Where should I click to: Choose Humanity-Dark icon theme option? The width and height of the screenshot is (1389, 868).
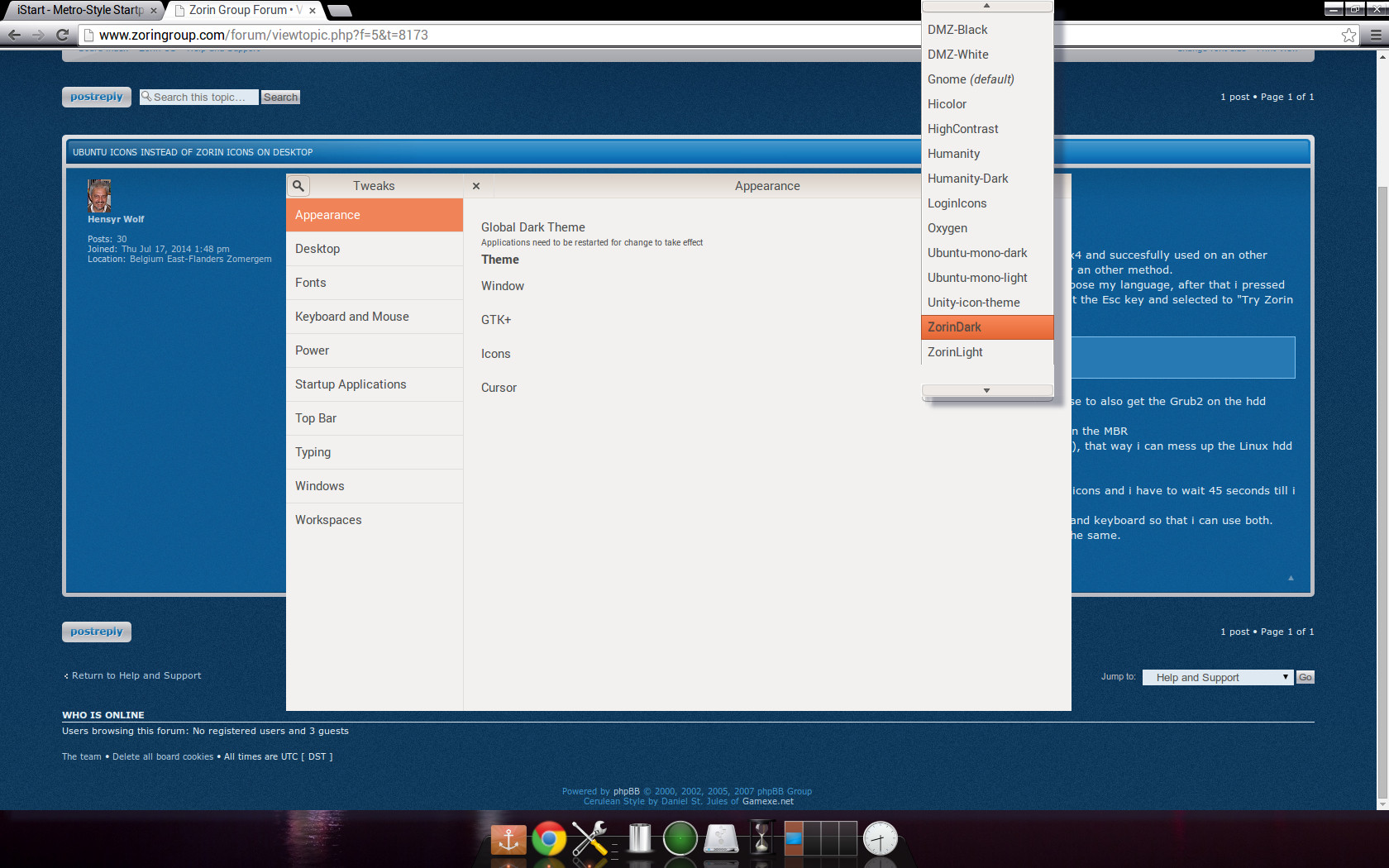tap(967, 179)
